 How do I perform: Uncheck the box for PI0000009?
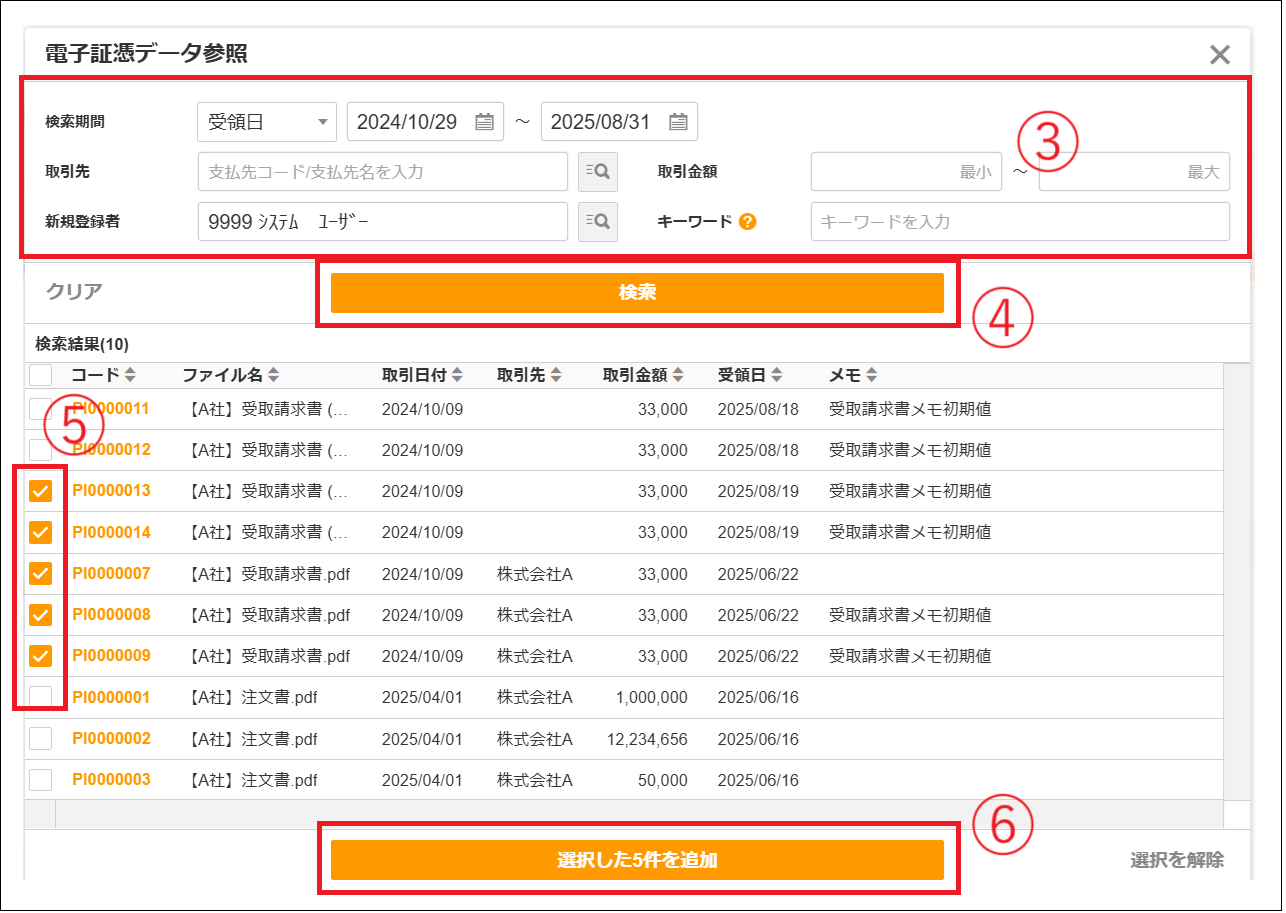[41, 656]
